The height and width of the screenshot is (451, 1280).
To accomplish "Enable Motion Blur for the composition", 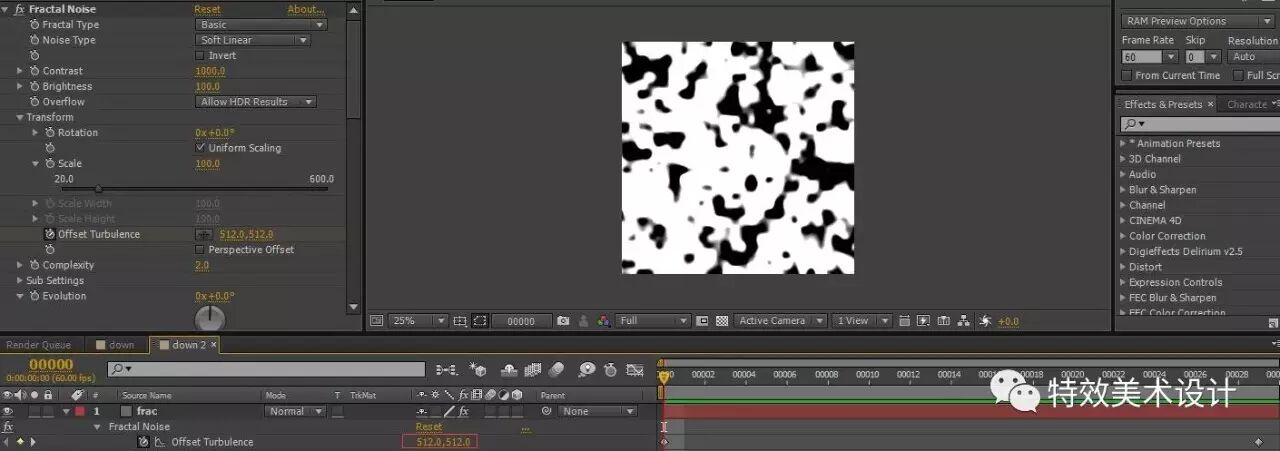I will 556,370.
